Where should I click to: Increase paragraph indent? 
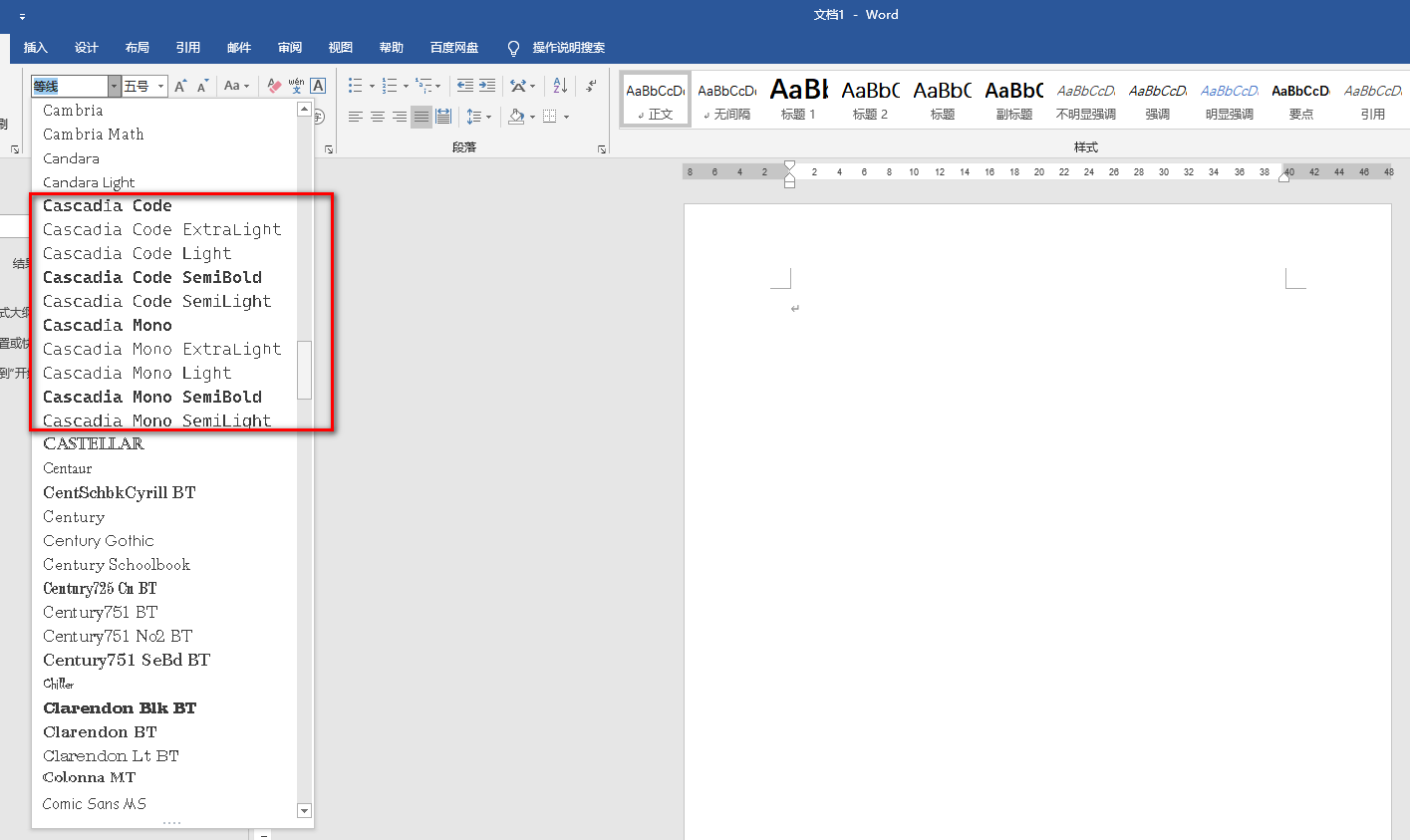[487, 86]
